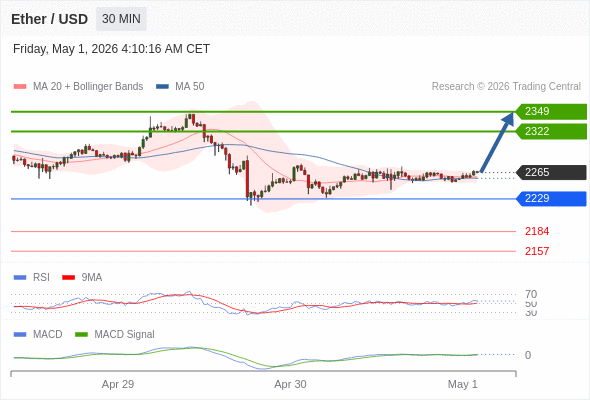590x400 pixels.
Task: Click the blue 2229 pivot price tag
Action: click(x=551, y=198)
